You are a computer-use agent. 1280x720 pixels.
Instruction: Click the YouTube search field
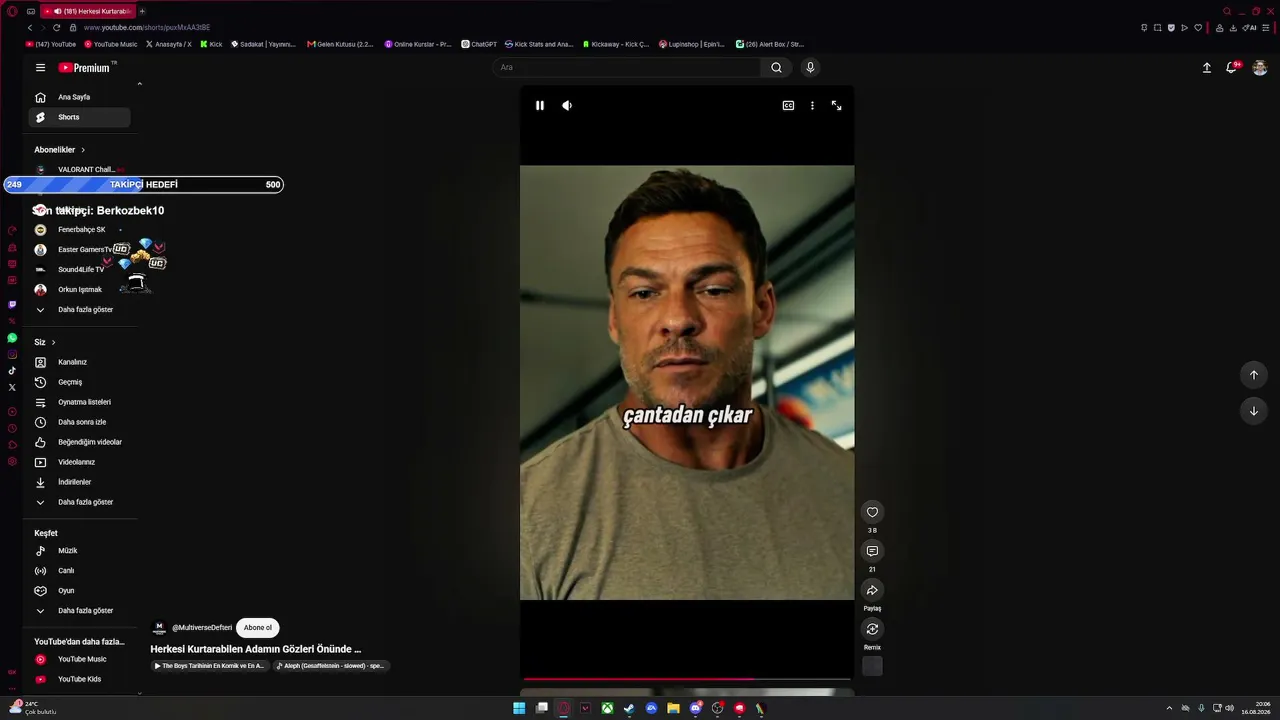click(x=627, y=67)
